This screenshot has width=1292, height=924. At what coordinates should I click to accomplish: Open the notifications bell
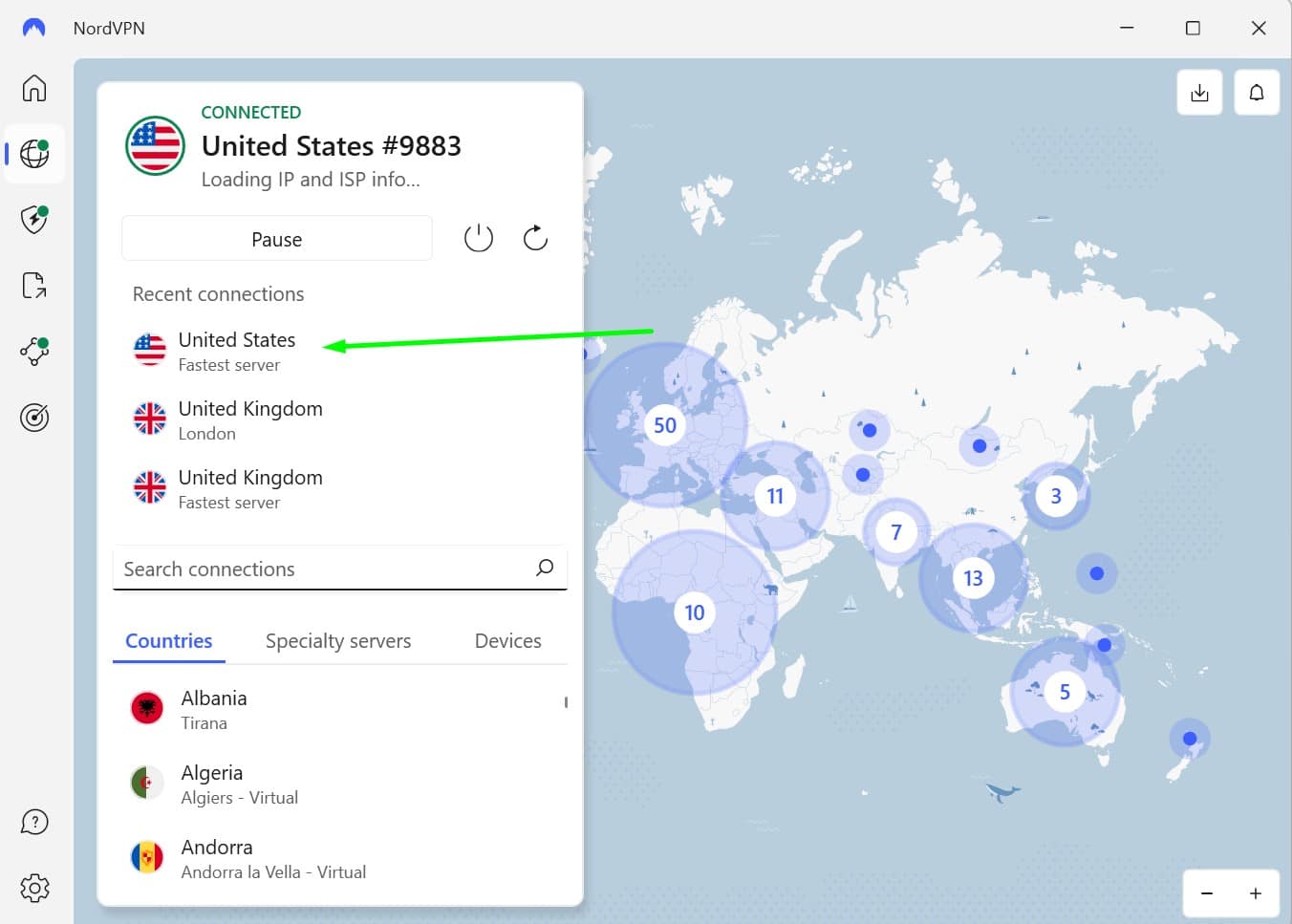point(1257,93)
